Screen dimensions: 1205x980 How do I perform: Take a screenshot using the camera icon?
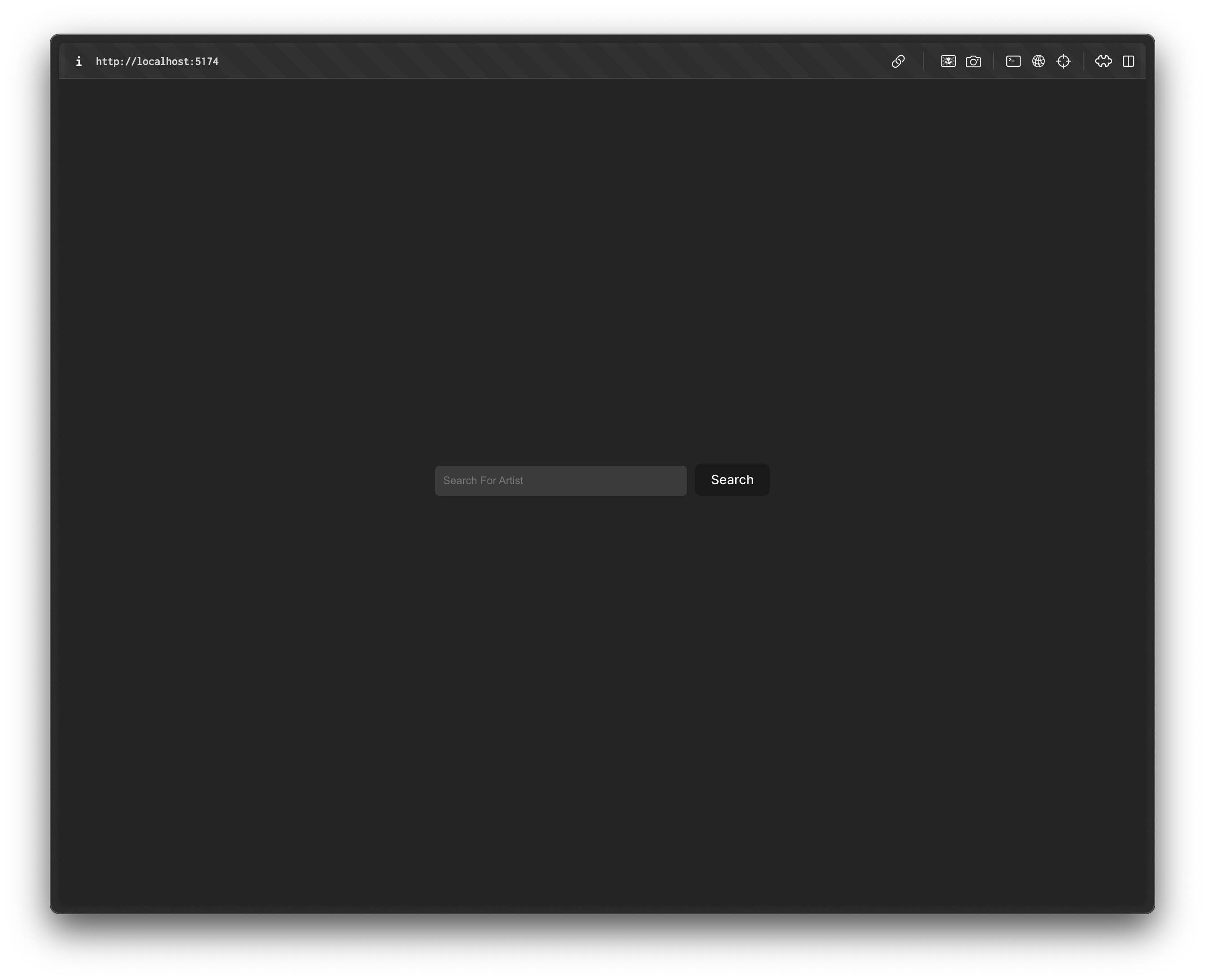974,61
